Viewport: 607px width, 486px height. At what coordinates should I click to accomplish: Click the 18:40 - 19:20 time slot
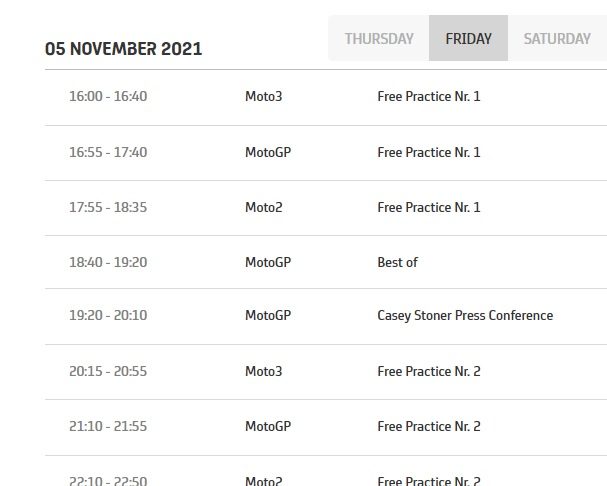[108, 262]
